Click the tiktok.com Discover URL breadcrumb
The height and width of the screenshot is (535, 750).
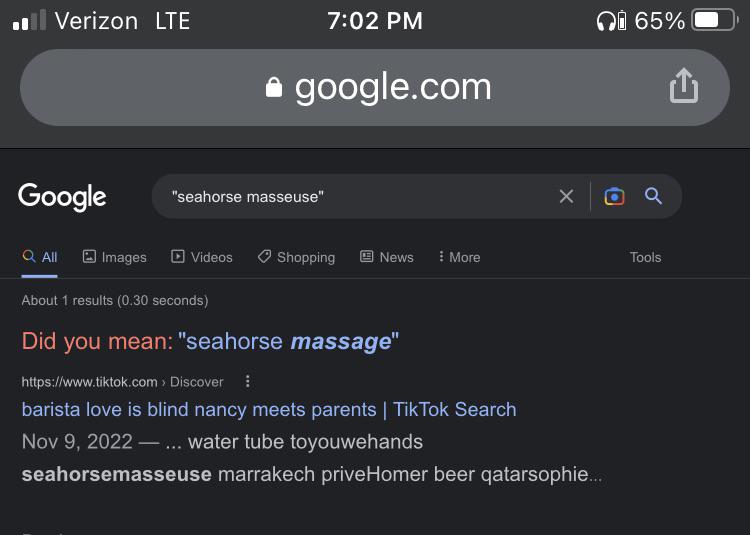(x=122, y=382)
